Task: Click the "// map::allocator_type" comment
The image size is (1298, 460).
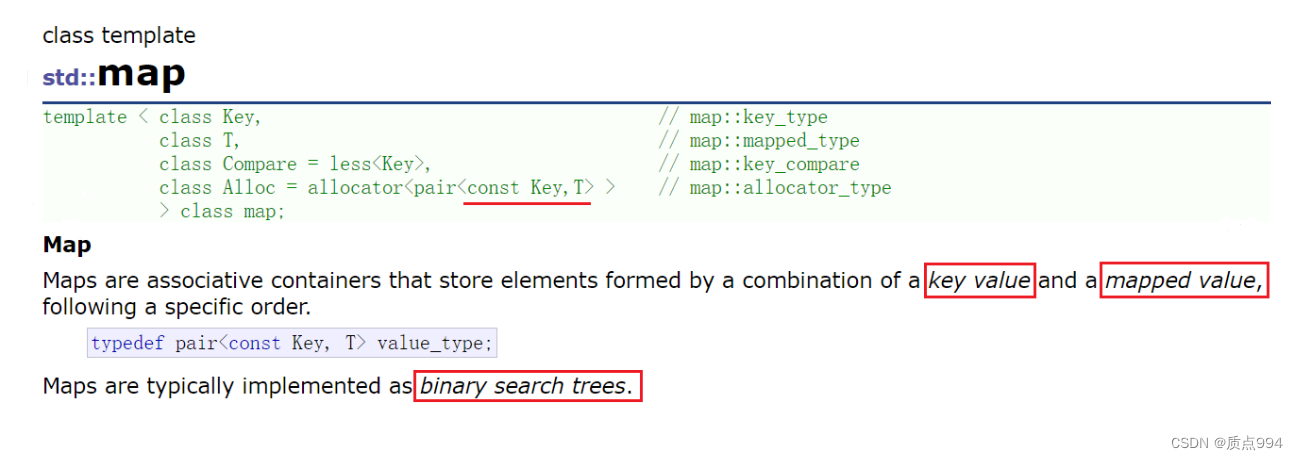Action: coord(774,187)
